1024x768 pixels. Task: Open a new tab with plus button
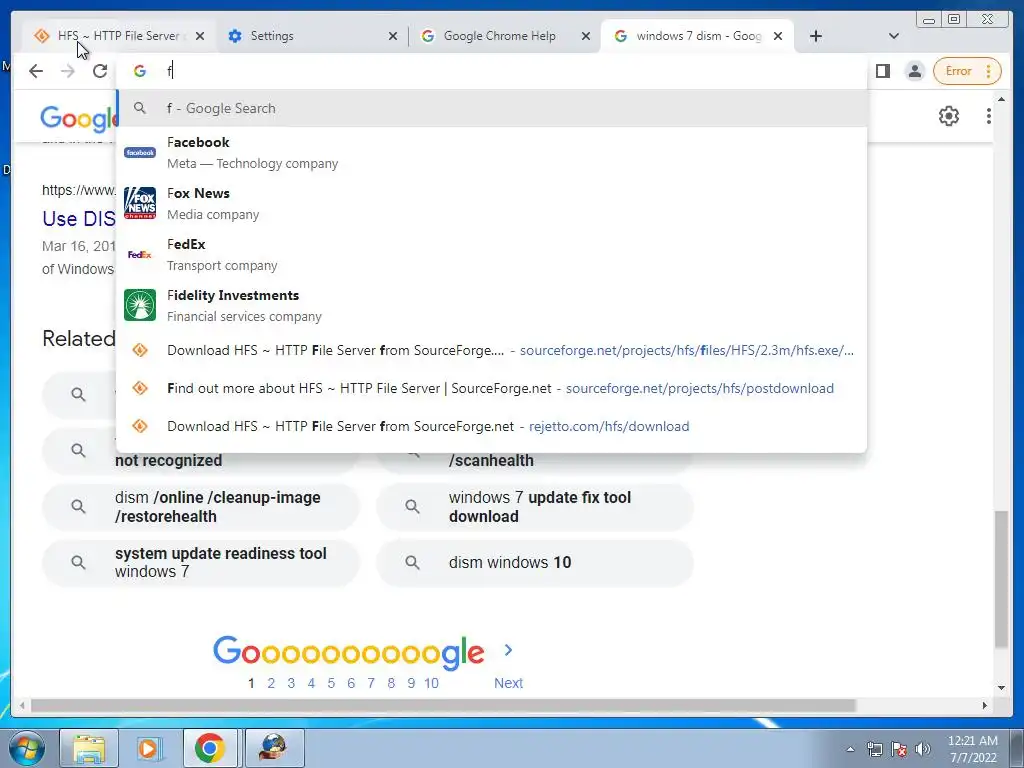pyautogui.click(x=816, y=36)
